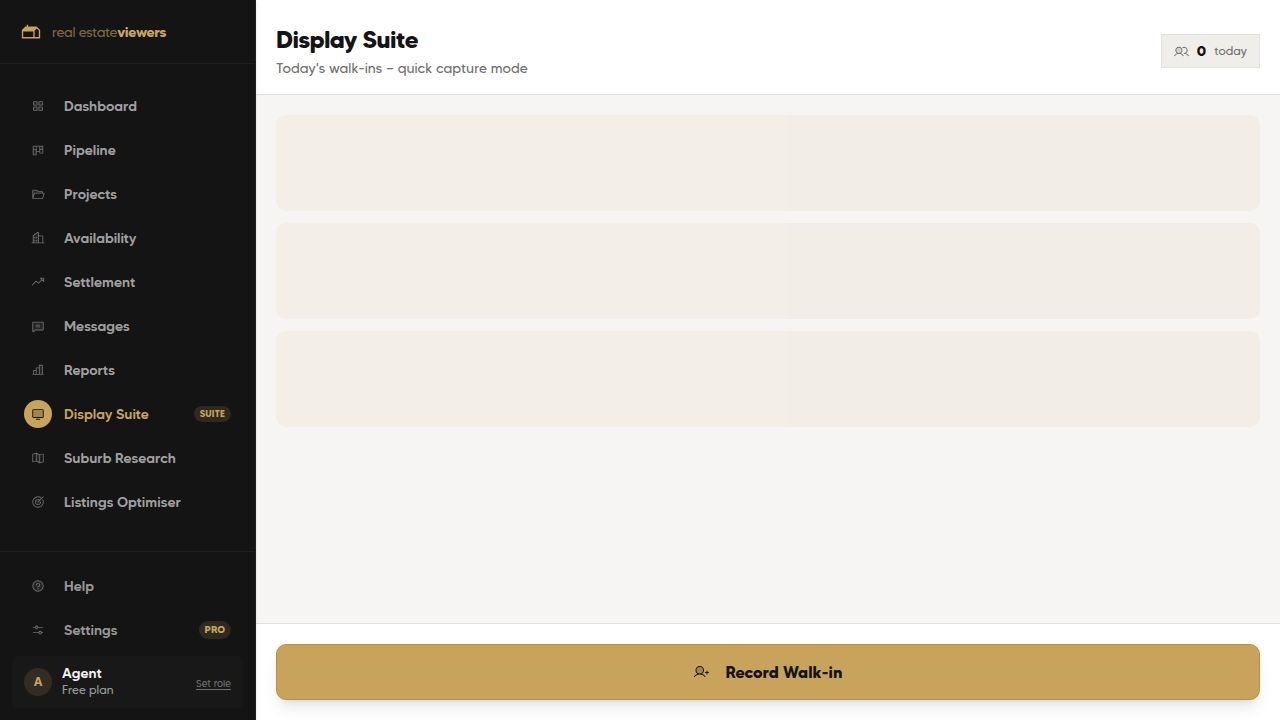Click the Agent name text

pyautogui.click(x=82, y=673)
